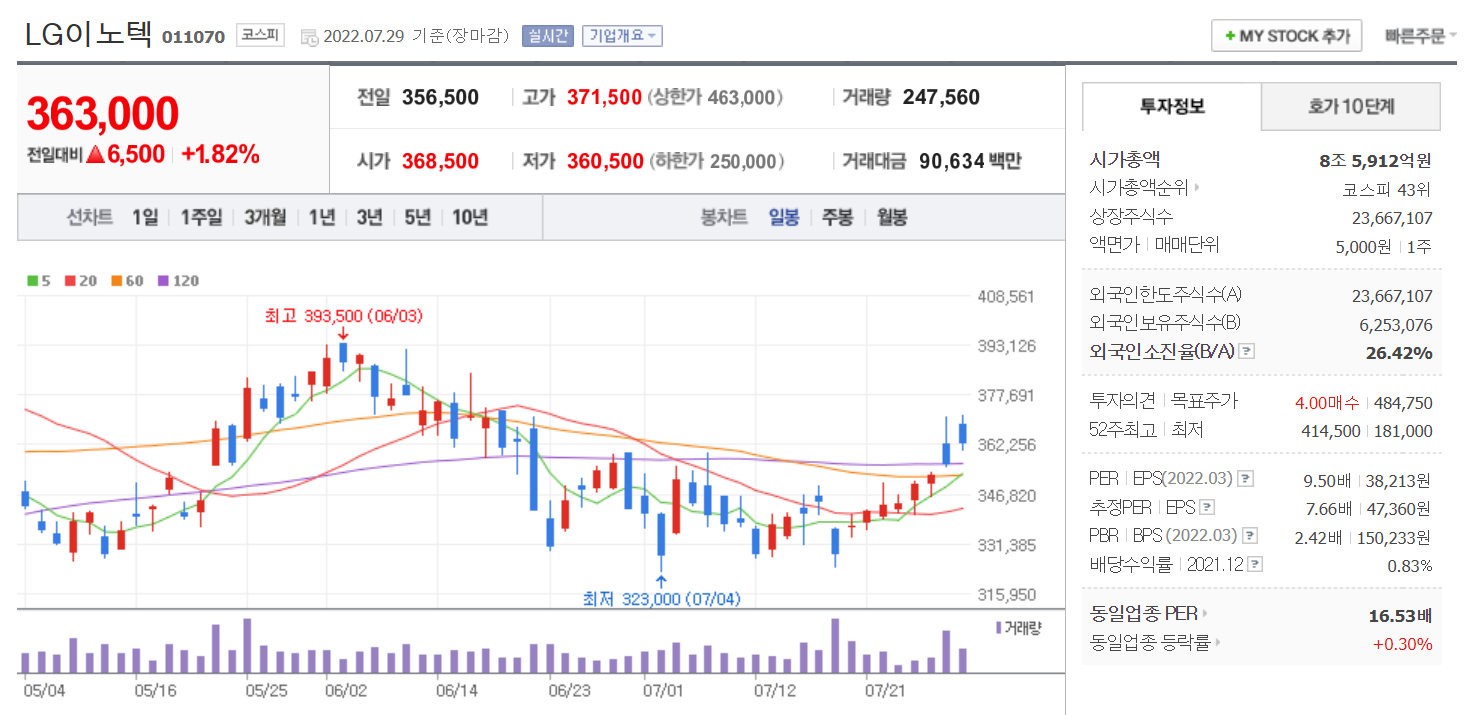The image size is (1468, 715).
Task: Click the 상장주식수 label
Action: (x=1131, y=216)
